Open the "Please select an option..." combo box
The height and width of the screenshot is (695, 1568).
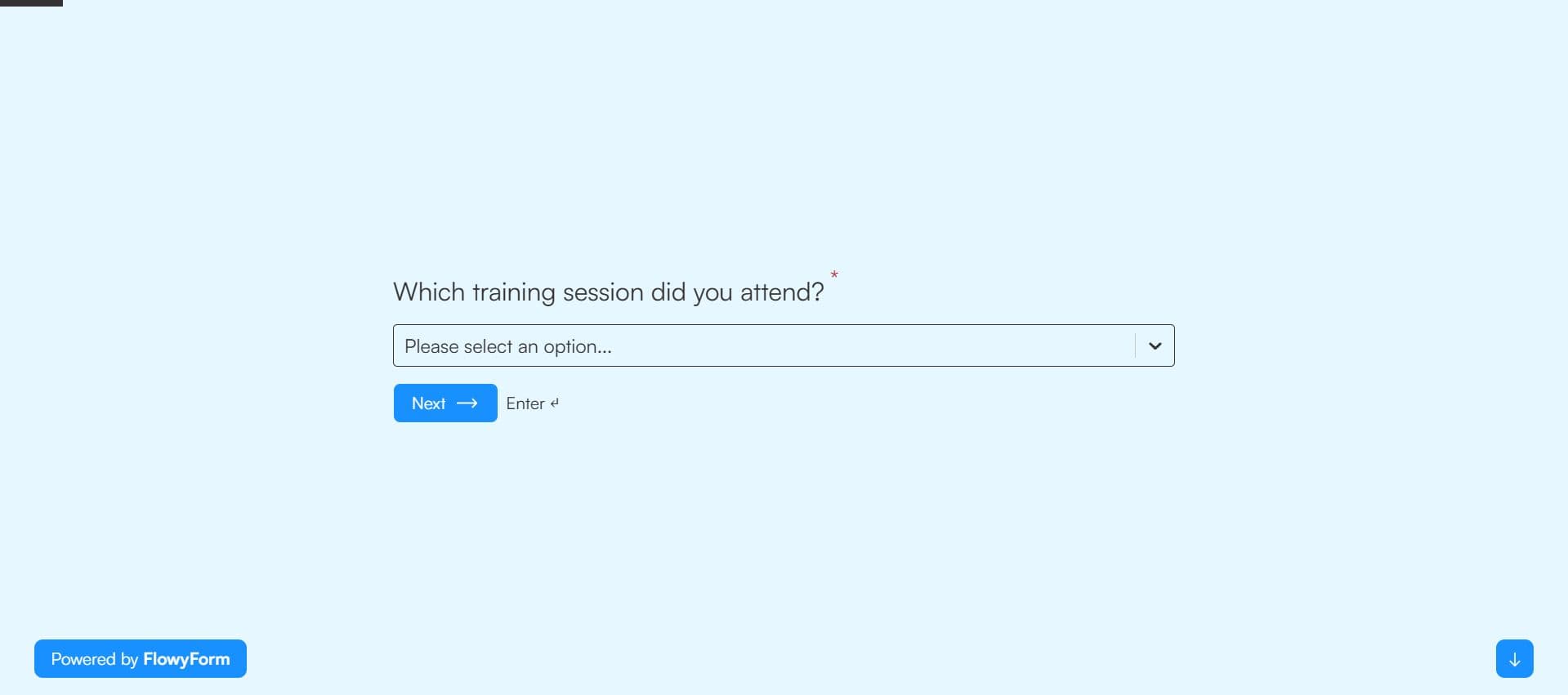pos(784,345)
